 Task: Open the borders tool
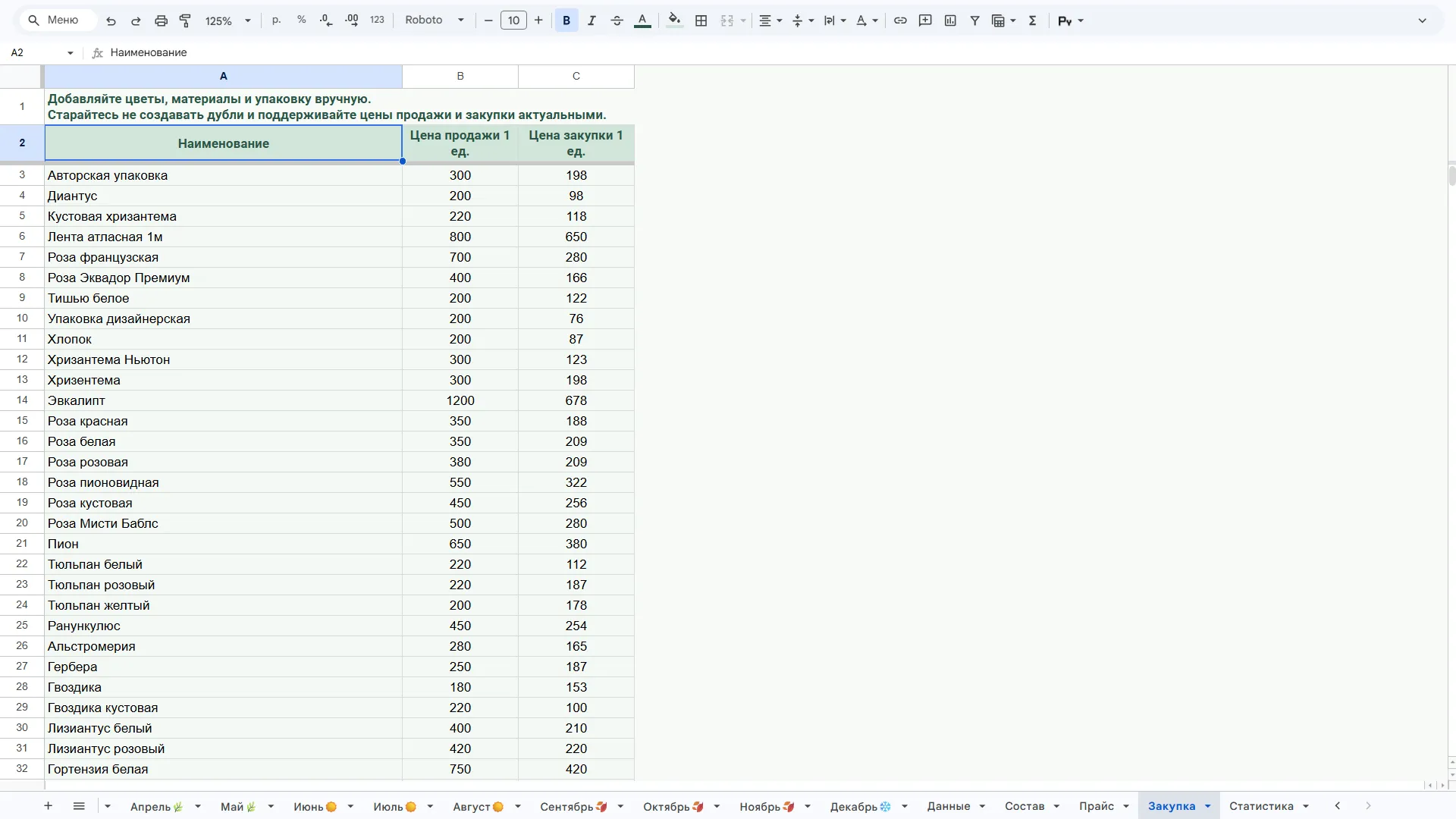(x=701, y=20)
